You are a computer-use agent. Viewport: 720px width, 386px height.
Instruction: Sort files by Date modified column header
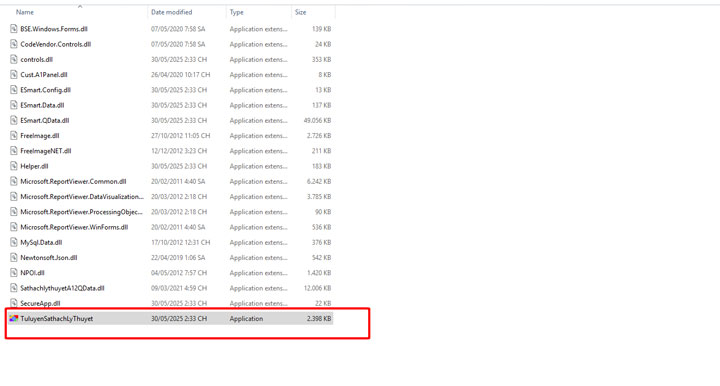(172, 12)
